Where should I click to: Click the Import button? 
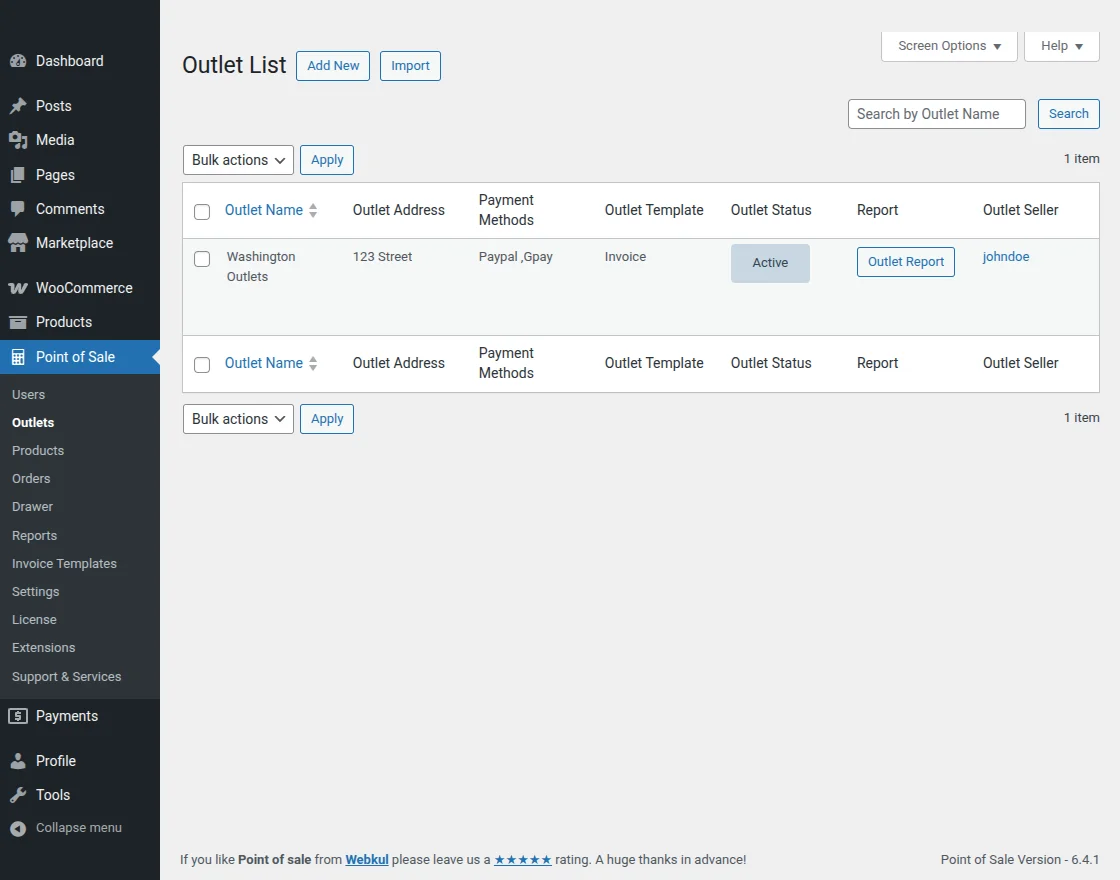point(410,66)
